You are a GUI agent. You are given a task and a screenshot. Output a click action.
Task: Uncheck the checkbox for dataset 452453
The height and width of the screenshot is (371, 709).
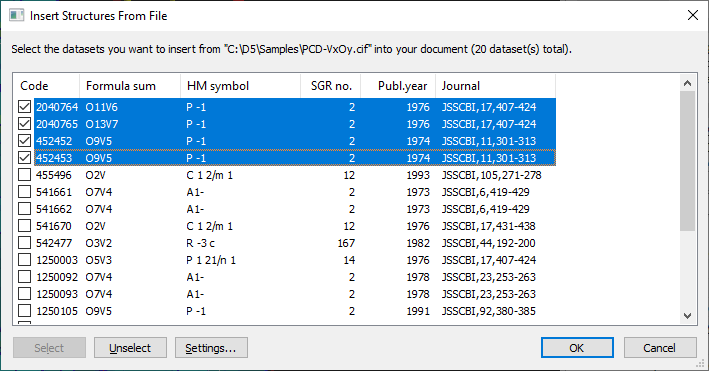pos(24,158)
